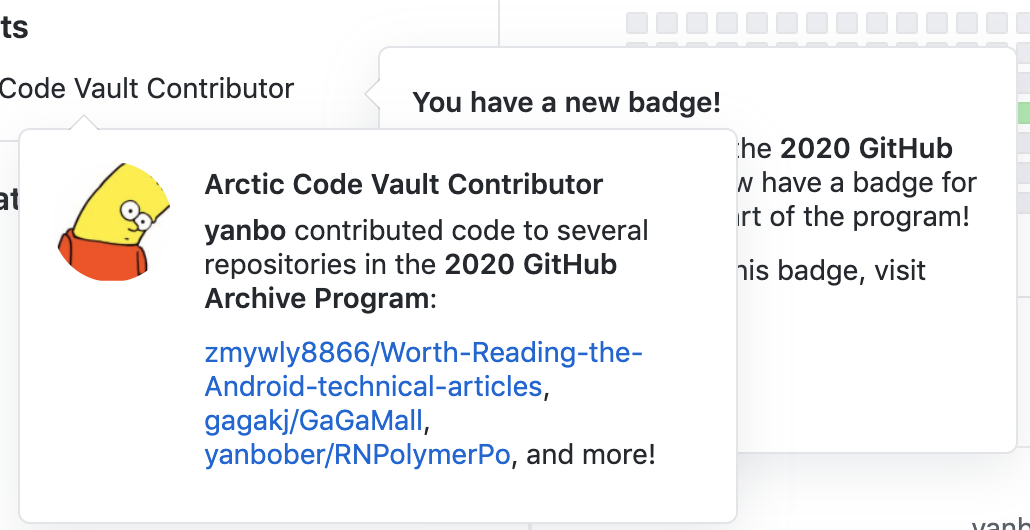Click the Arctic Code Vault Contributor hovercard title
This screenshot has width=1030, height=530.
403,184
